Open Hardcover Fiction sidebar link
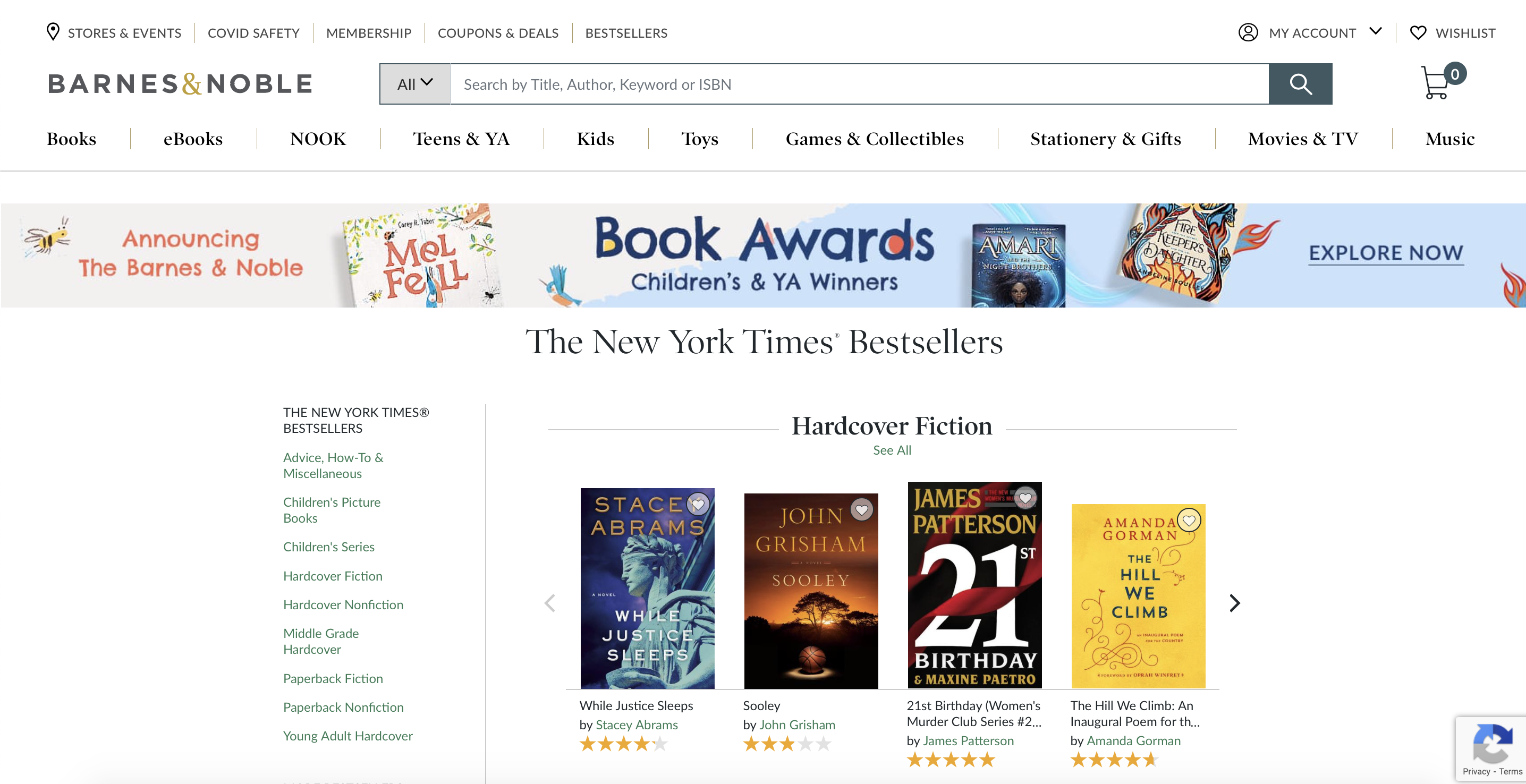 (x=332, y=576)
